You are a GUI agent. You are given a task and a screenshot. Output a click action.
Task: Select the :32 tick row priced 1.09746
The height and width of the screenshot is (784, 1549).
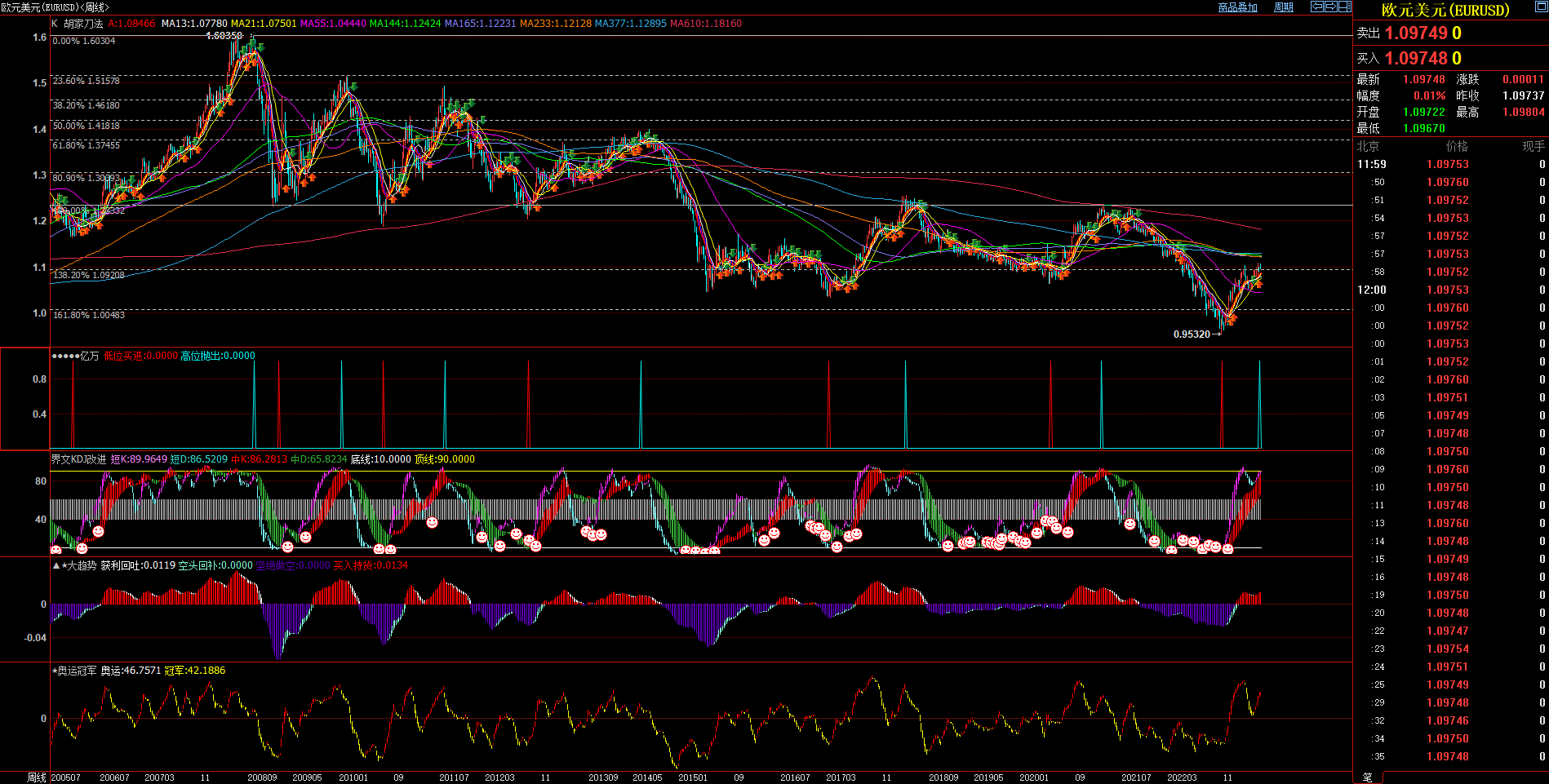[1450, 720]
